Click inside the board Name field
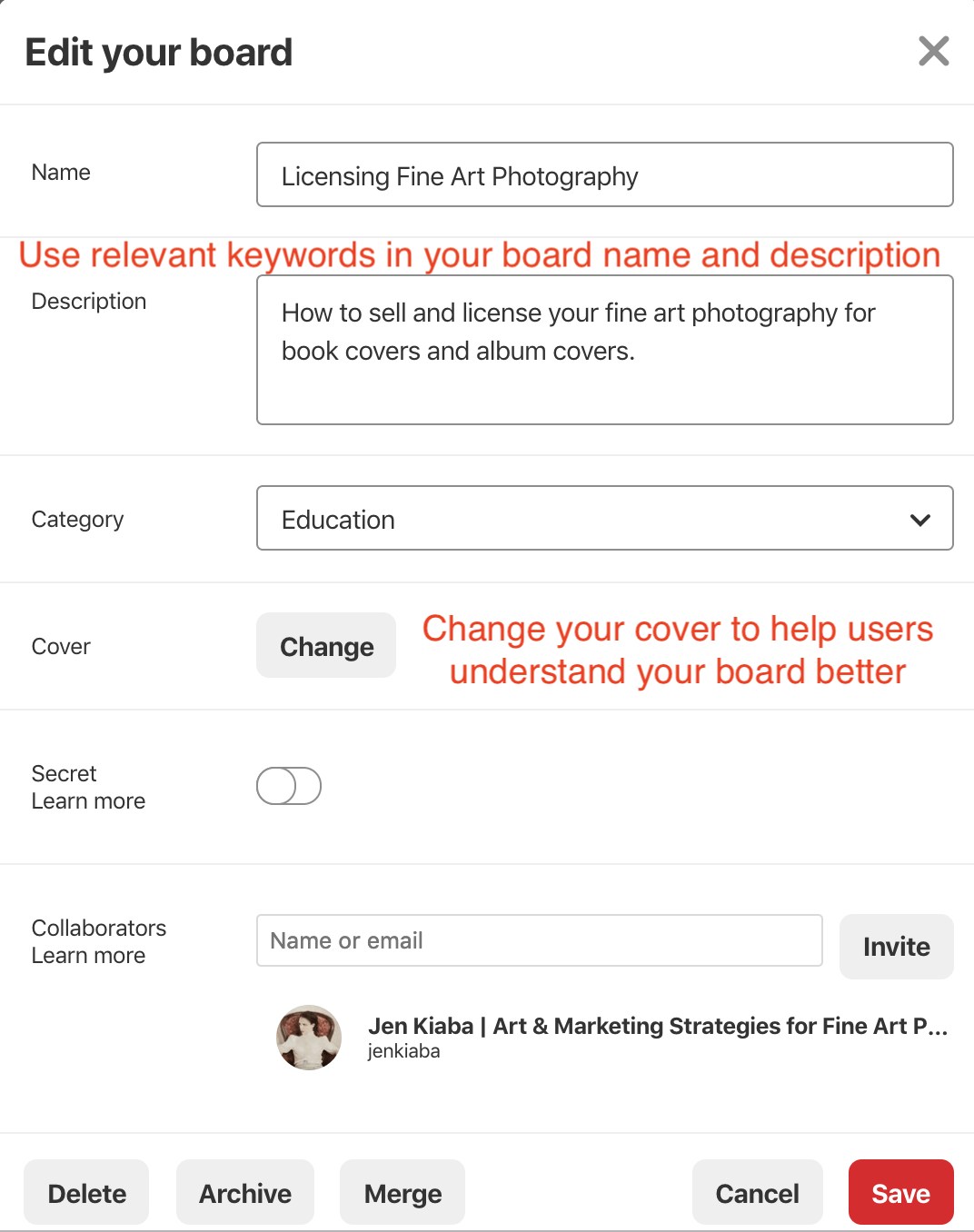This screenshot has width=974, height=1232. [604, 174]
